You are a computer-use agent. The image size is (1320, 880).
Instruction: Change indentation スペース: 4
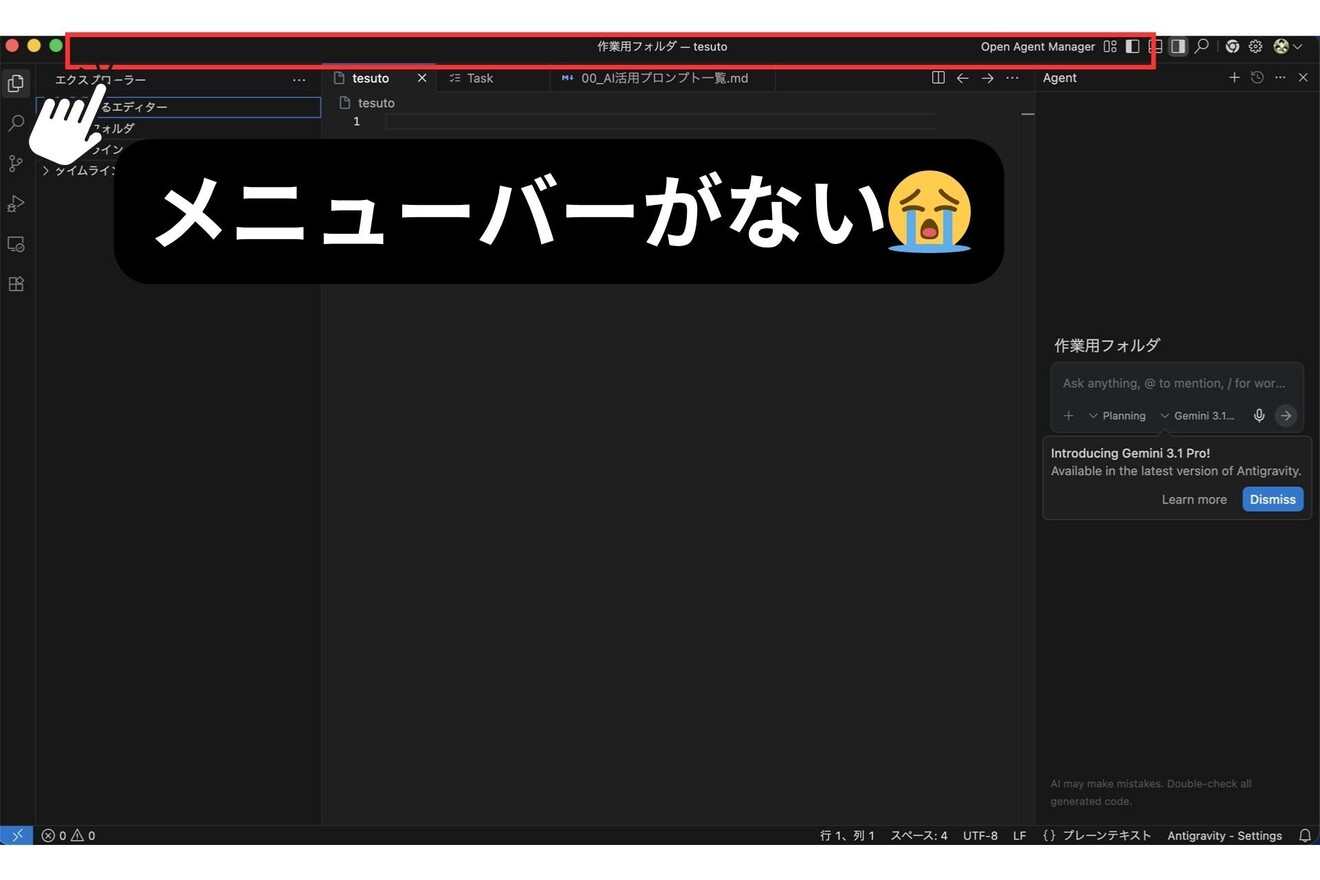tap(919, 835)
